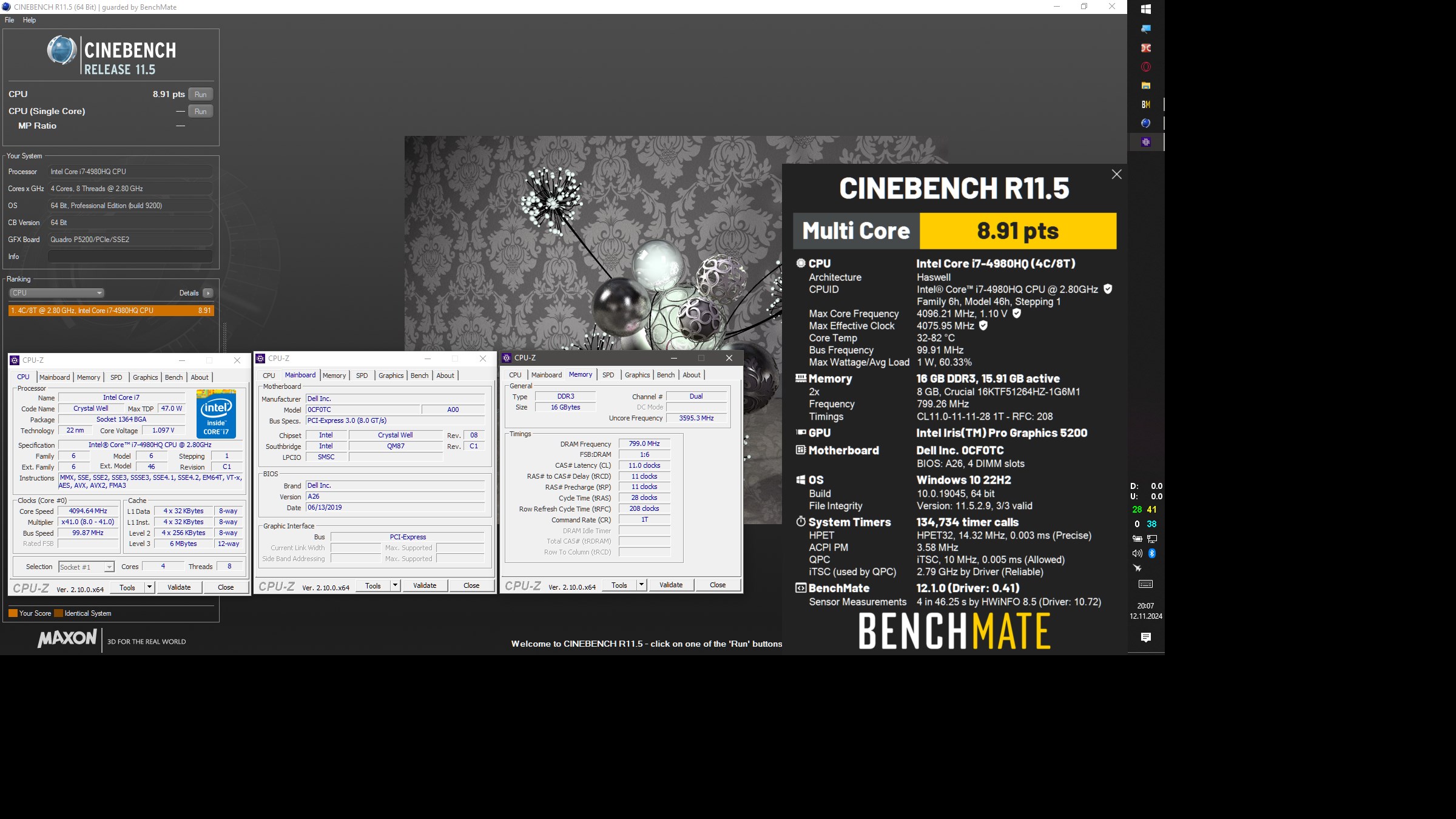1456x819 pixels.
Task: Open the battery power tray icon
Action: pyautogui.click(x=1137, y=539)
